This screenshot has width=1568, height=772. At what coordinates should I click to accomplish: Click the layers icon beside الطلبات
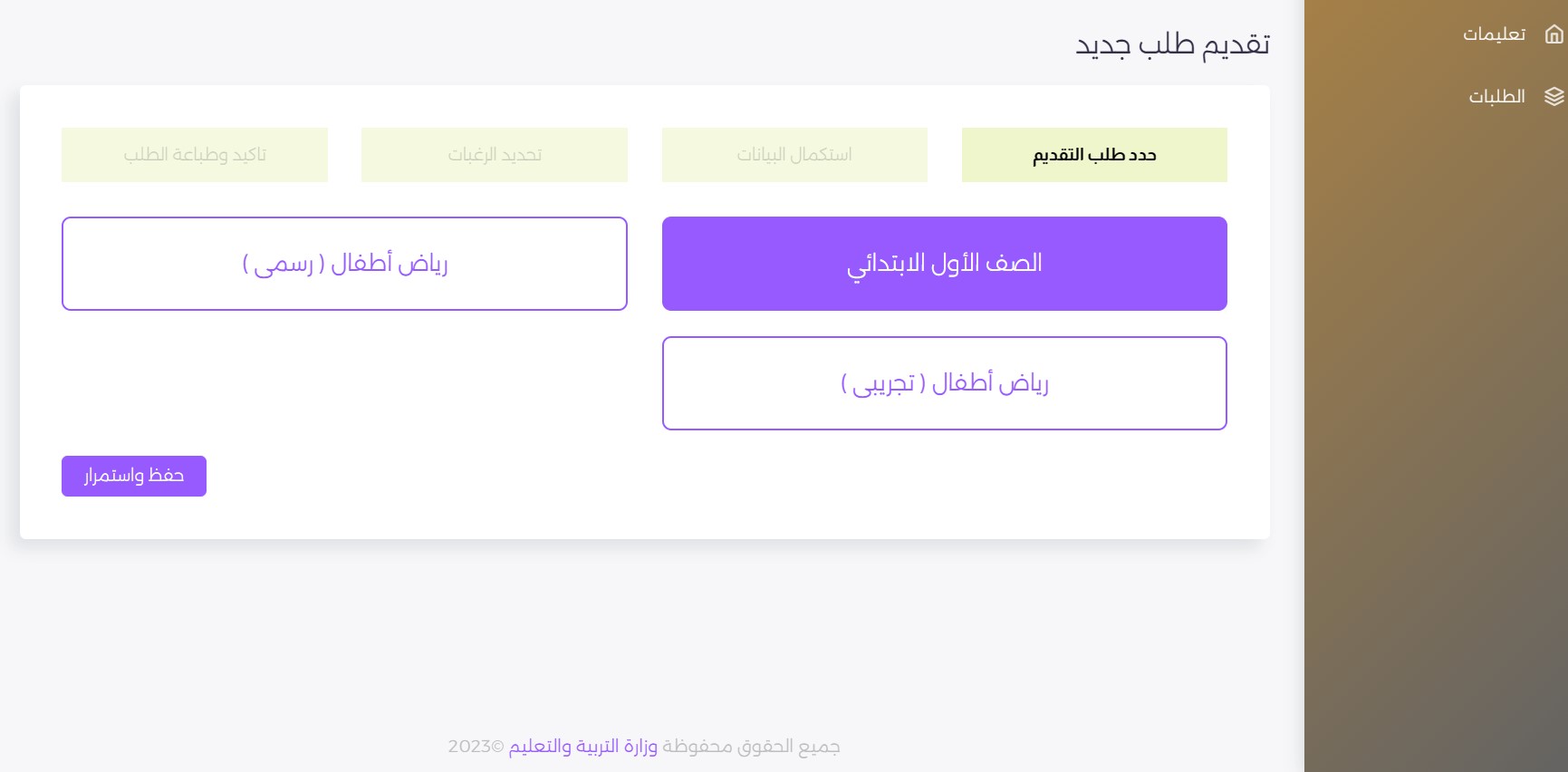click(1554, 96)
